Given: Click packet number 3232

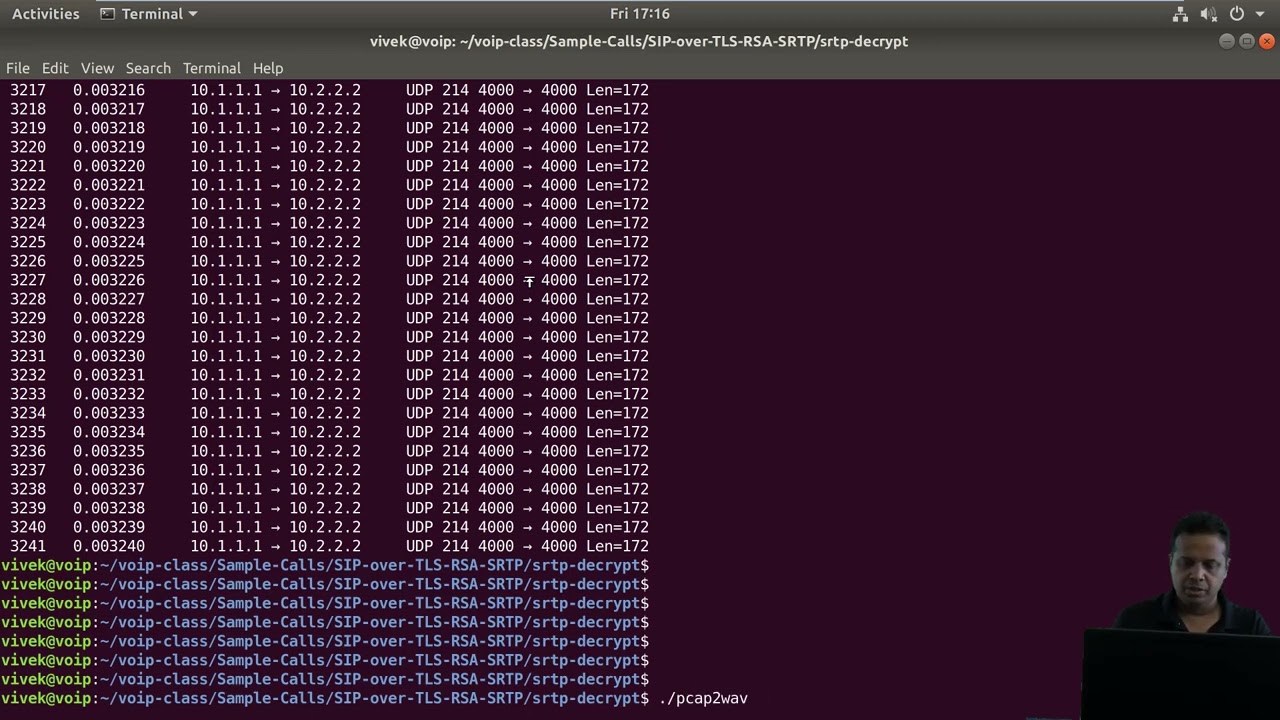Looking at the screenshot, I should click(28, 375).
